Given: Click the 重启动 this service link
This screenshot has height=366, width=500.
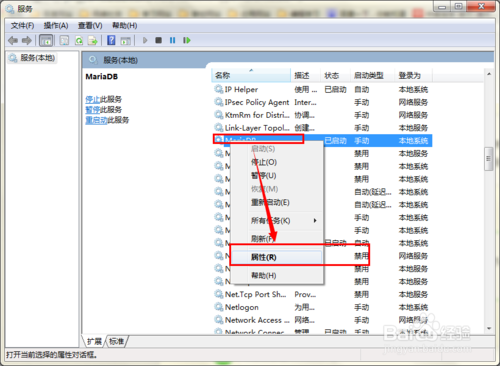Looking at the screenshot, I should tap(96, 120).
